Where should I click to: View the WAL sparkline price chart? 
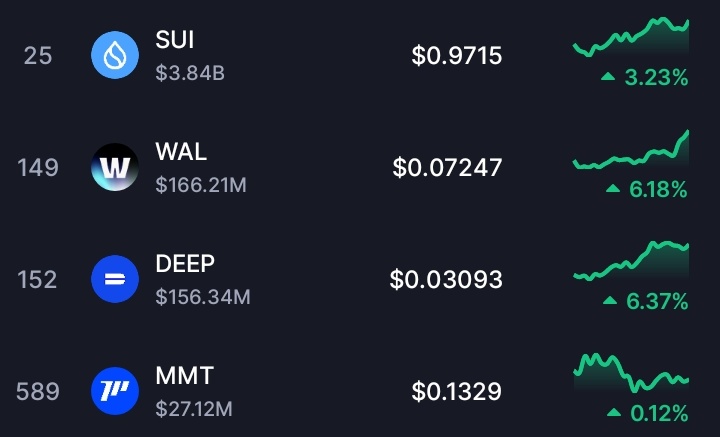(631, 152)
